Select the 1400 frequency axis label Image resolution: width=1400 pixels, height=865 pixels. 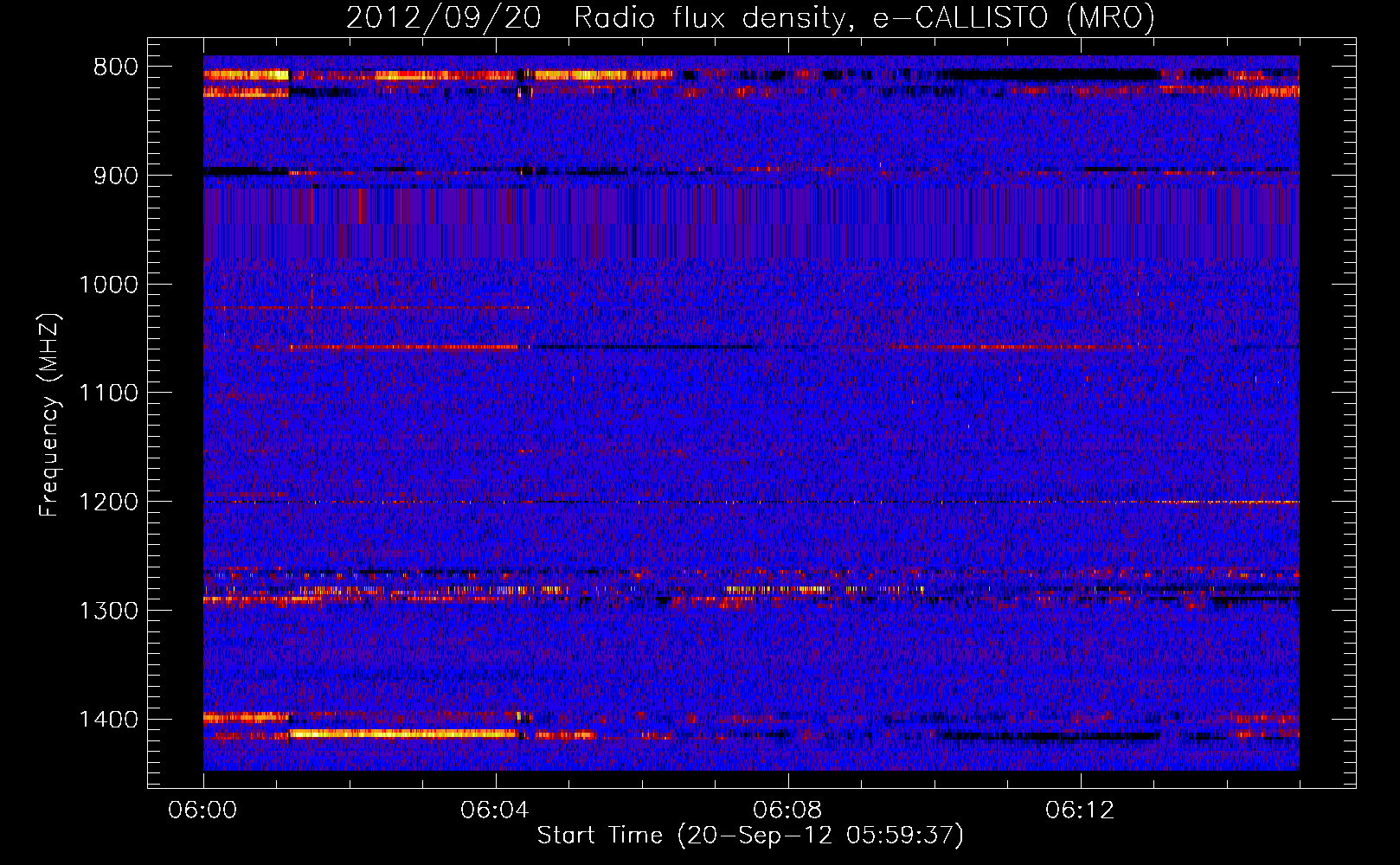coord(109,720)
